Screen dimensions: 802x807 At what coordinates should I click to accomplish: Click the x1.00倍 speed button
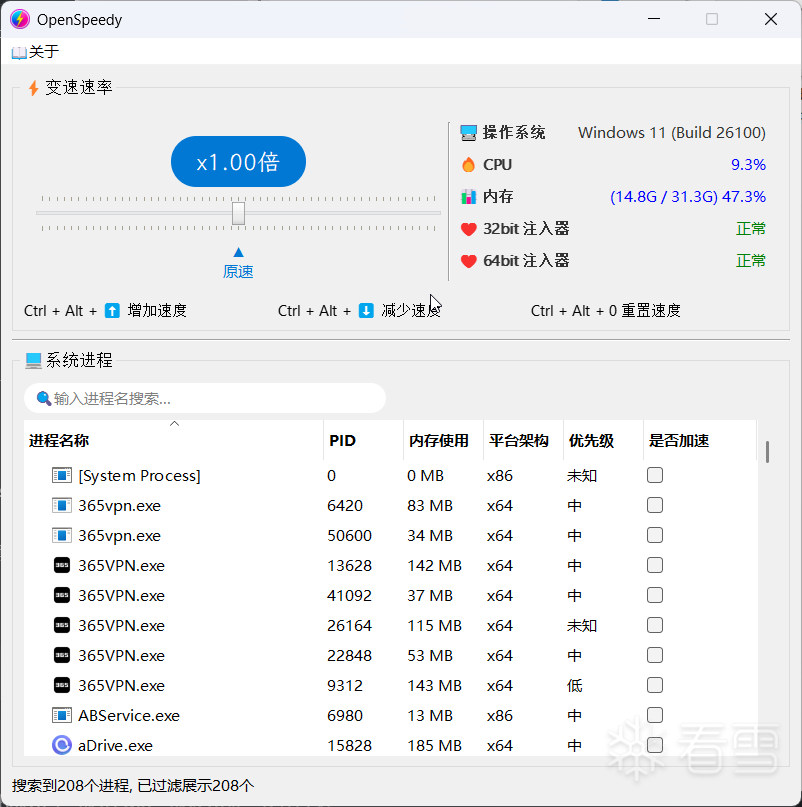click(238, 162)
